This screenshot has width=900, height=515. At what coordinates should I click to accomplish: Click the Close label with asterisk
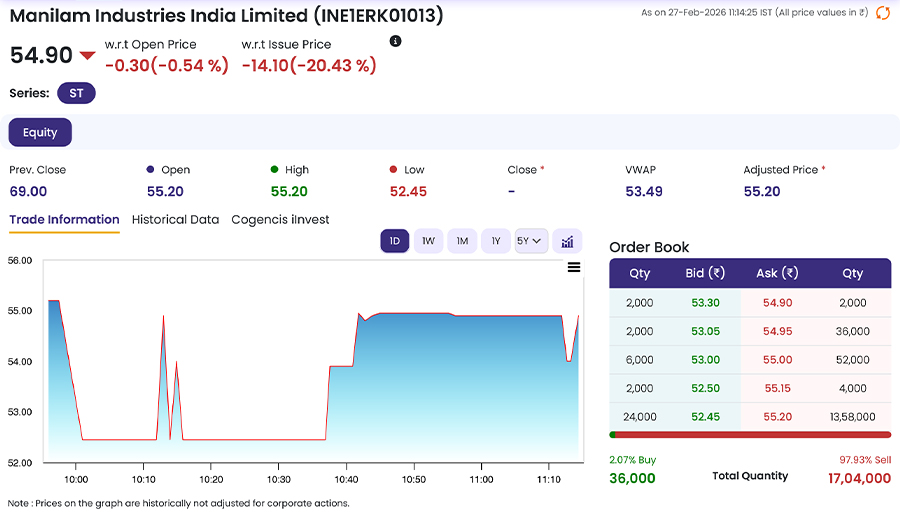(x=526, y=170)
